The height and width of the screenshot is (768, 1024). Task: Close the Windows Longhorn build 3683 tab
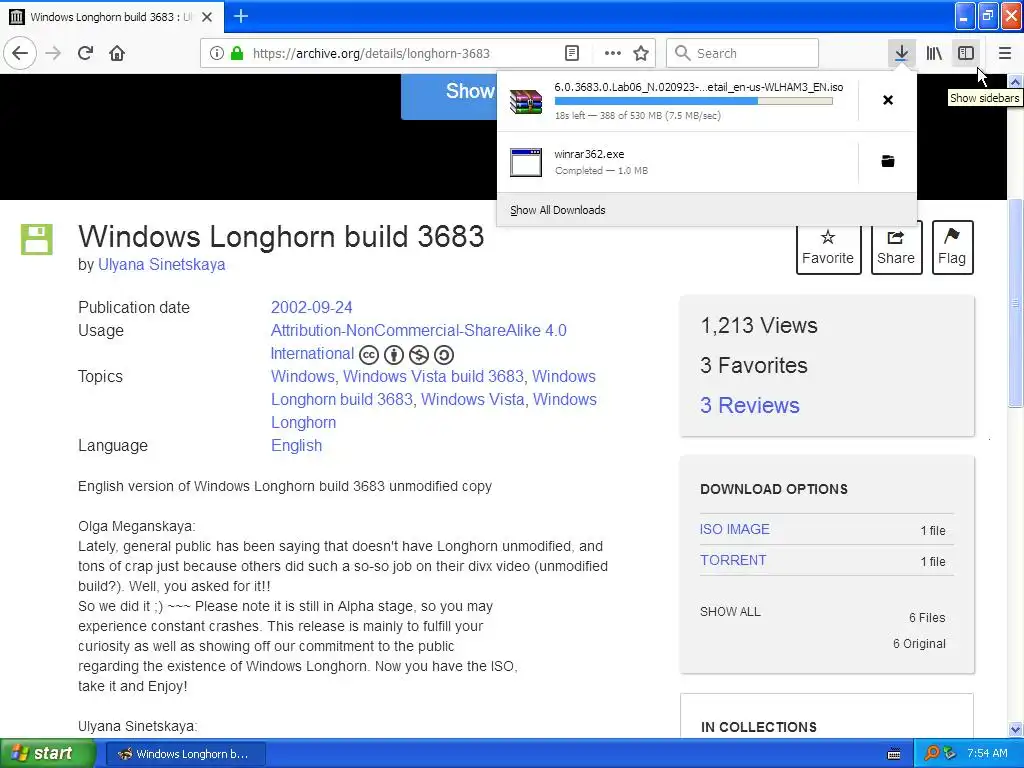point(207,17)
